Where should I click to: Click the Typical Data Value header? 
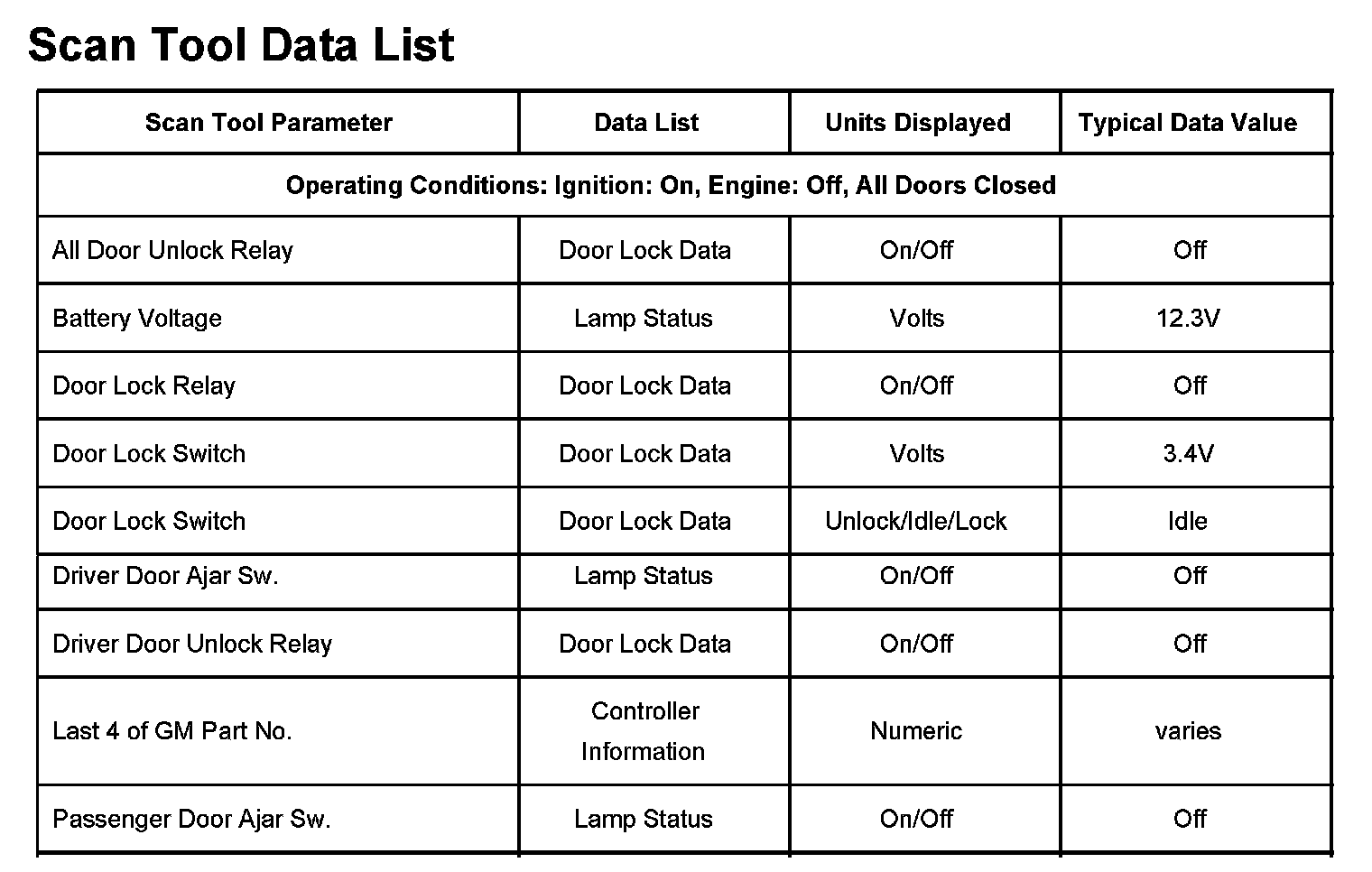point(1187,123)
